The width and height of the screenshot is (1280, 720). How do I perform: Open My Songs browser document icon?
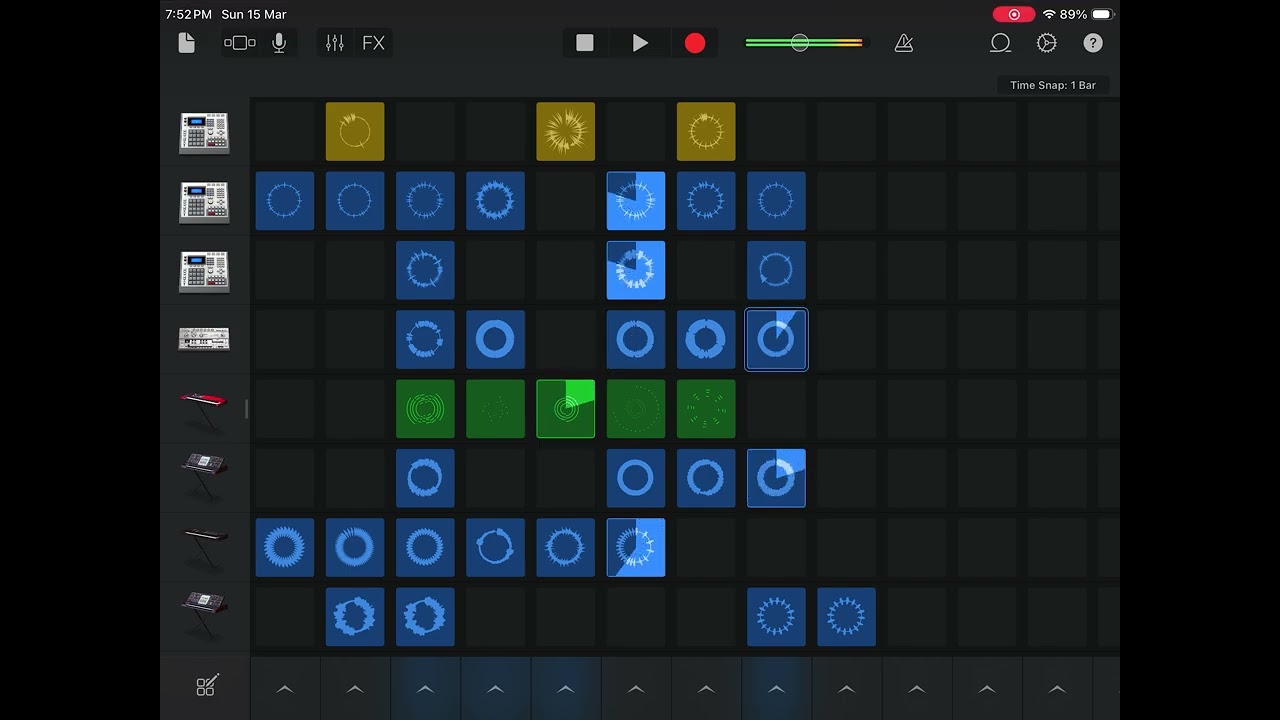click(x=187, y=43)
